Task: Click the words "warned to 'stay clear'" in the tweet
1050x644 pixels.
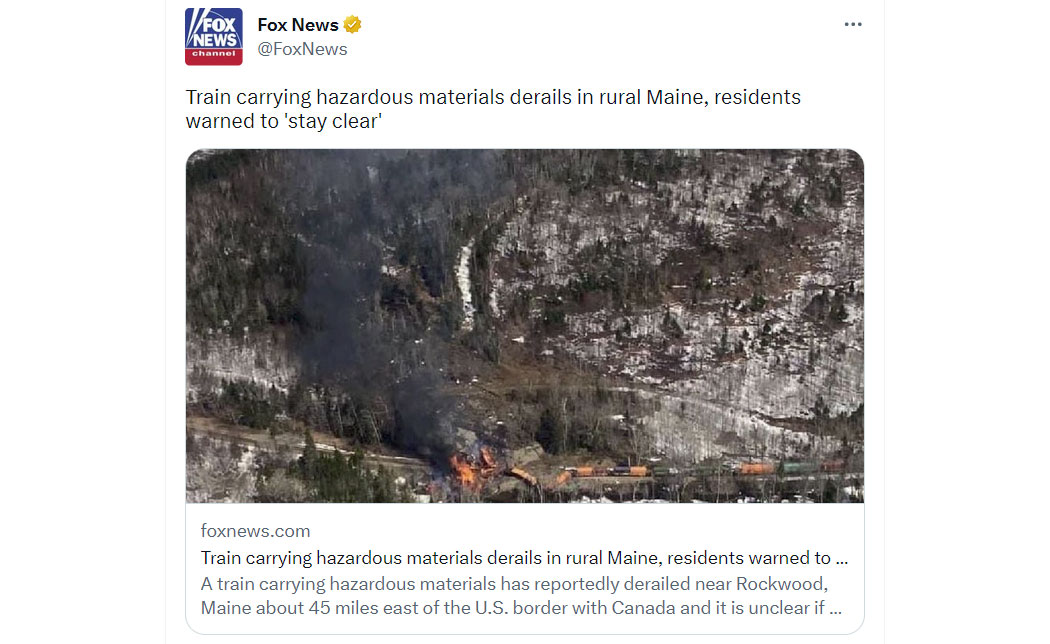Action: coord(284,121)
